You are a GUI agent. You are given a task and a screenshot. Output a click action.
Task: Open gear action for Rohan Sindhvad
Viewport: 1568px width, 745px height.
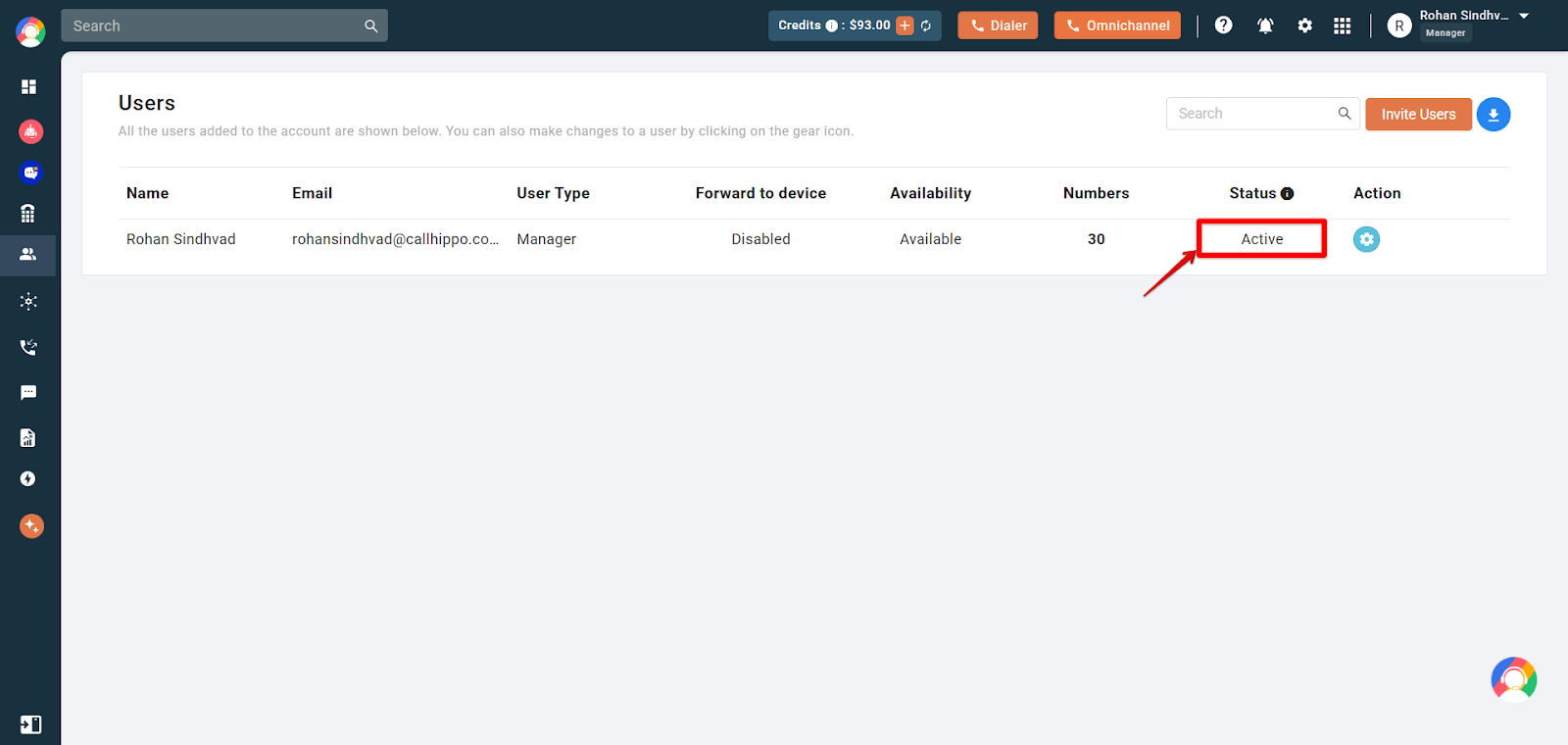pyautogui.click(x=1366, y=239)
